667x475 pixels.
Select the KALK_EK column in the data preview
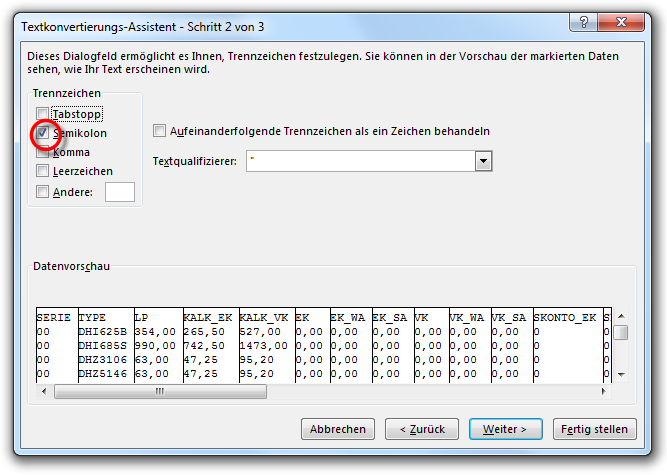[209, 346]
